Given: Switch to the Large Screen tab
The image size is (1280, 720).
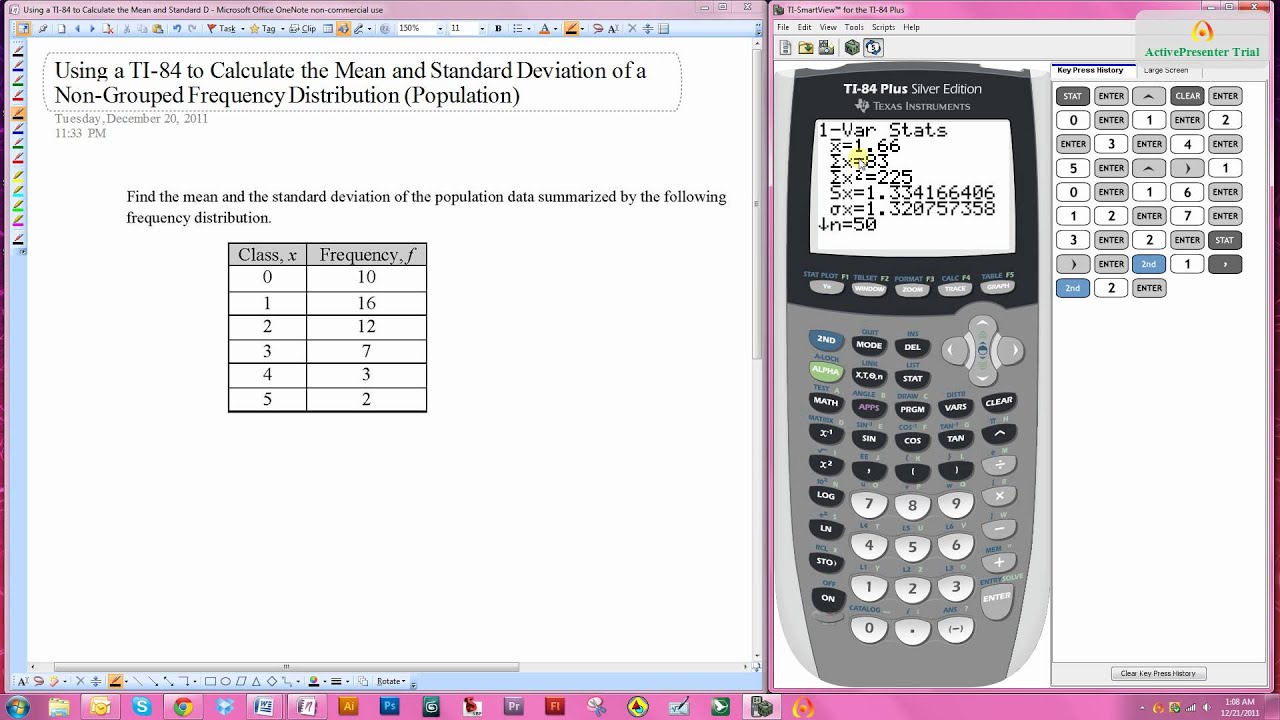Looking at the screenshot, I should (x=1166, y=70).
